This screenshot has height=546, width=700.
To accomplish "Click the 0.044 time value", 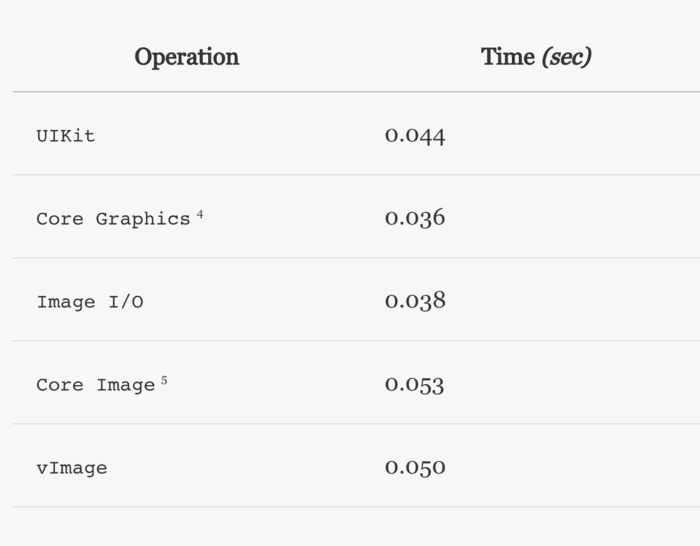I will pos(415,136).
